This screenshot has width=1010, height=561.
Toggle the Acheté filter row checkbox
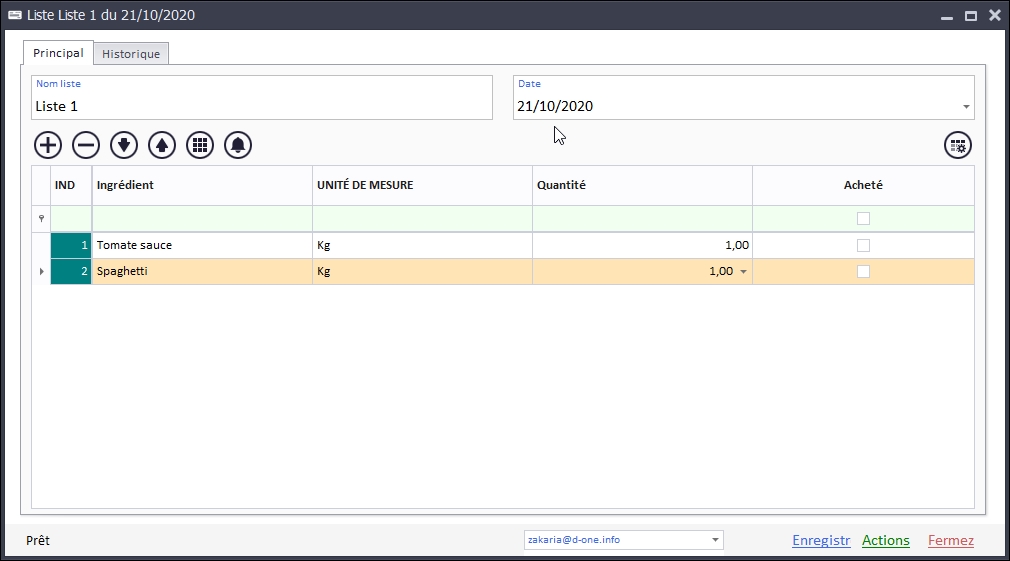pyautogui.click(x=863, y=218)
